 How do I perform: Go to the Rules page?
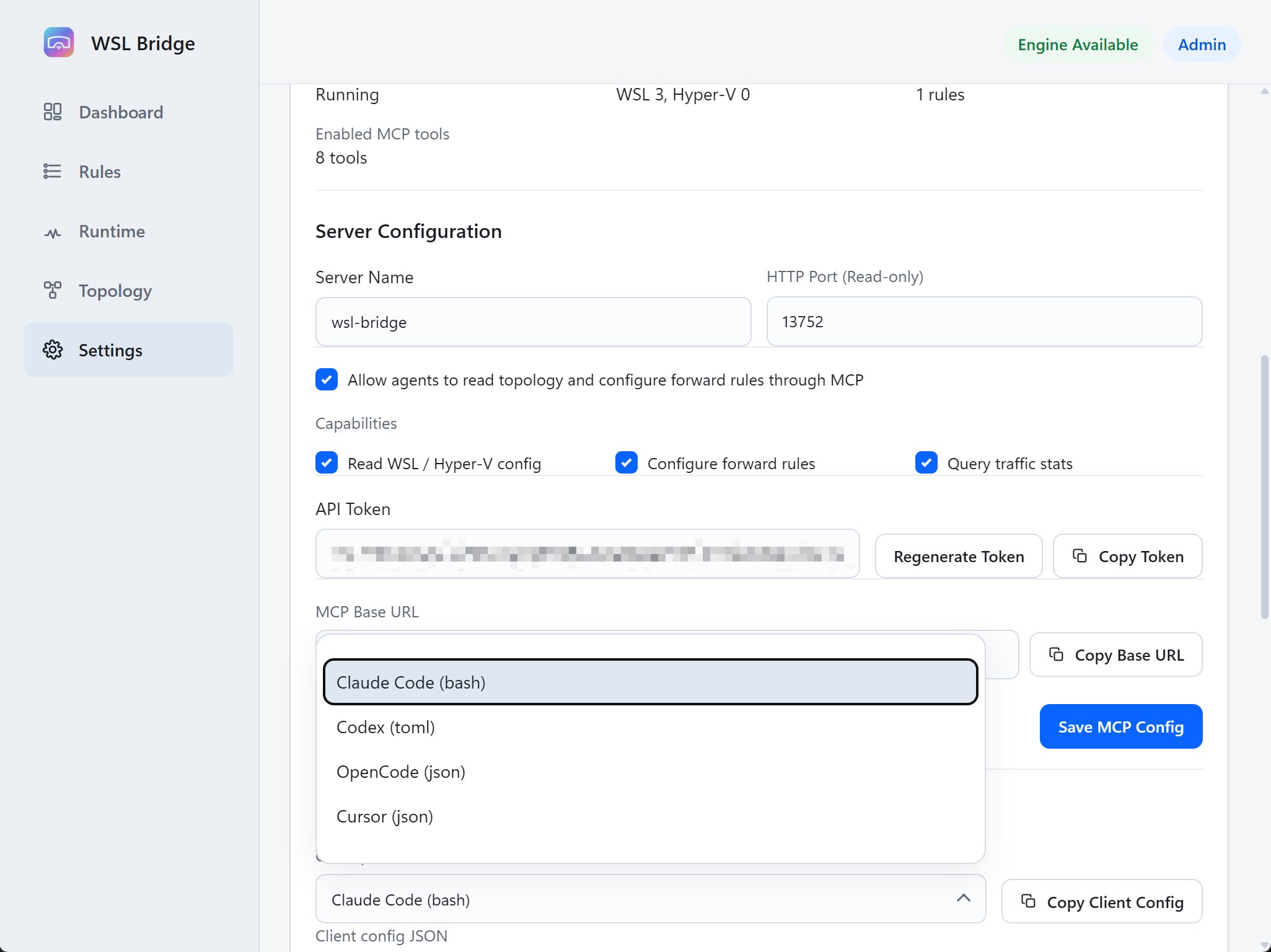click(x=129, y=172)
